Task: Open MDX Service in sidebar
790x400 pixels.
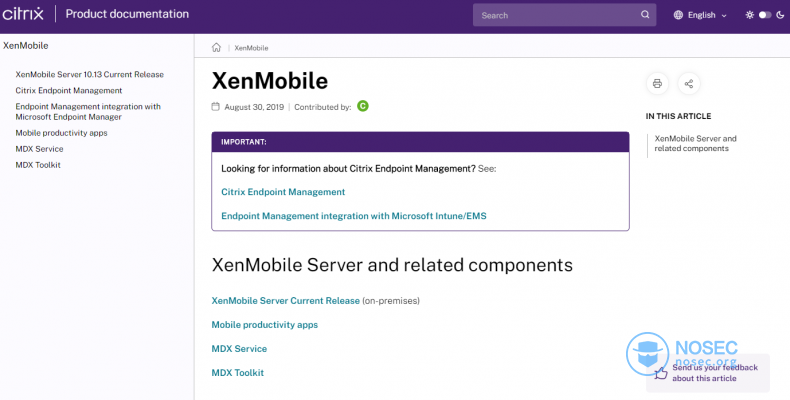Action: [39, 149]
